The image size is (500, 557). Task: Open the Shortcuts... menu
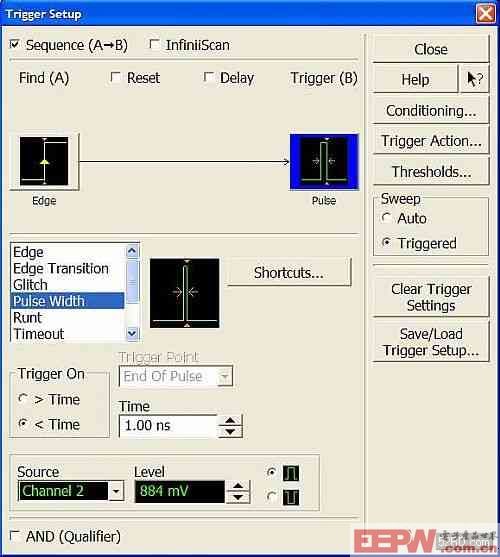289,272
